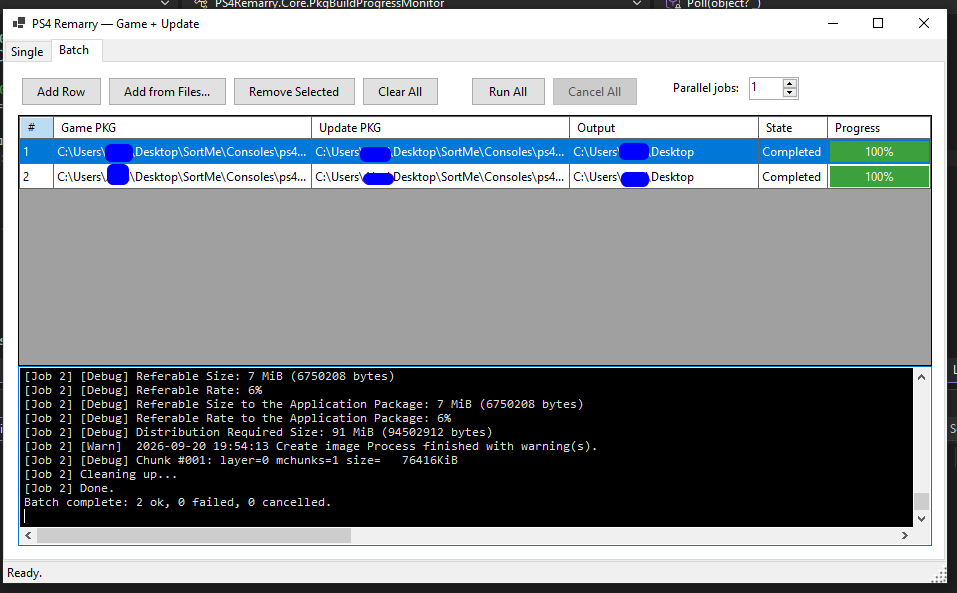Click log horizontal scroll right arrow

click(905, 535)
